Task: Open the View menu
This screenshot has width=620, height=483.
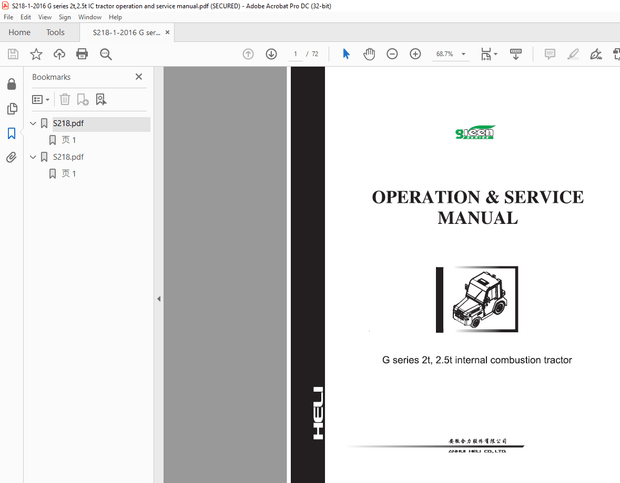Action: coord(45,17)
